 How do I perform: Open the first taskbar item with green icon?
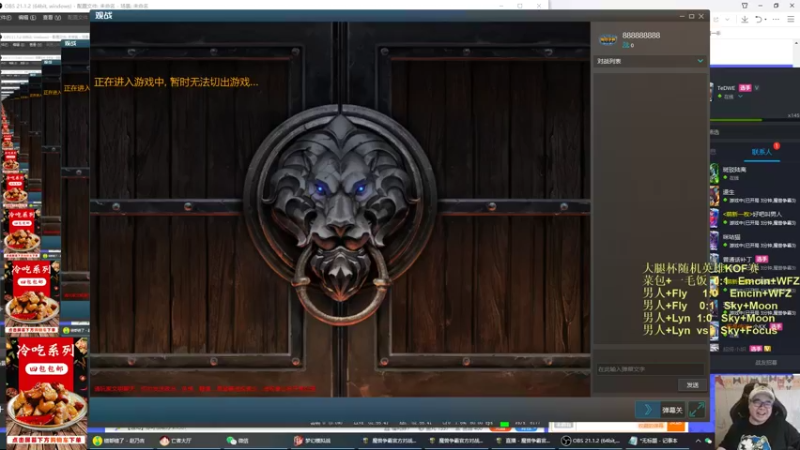120,441
